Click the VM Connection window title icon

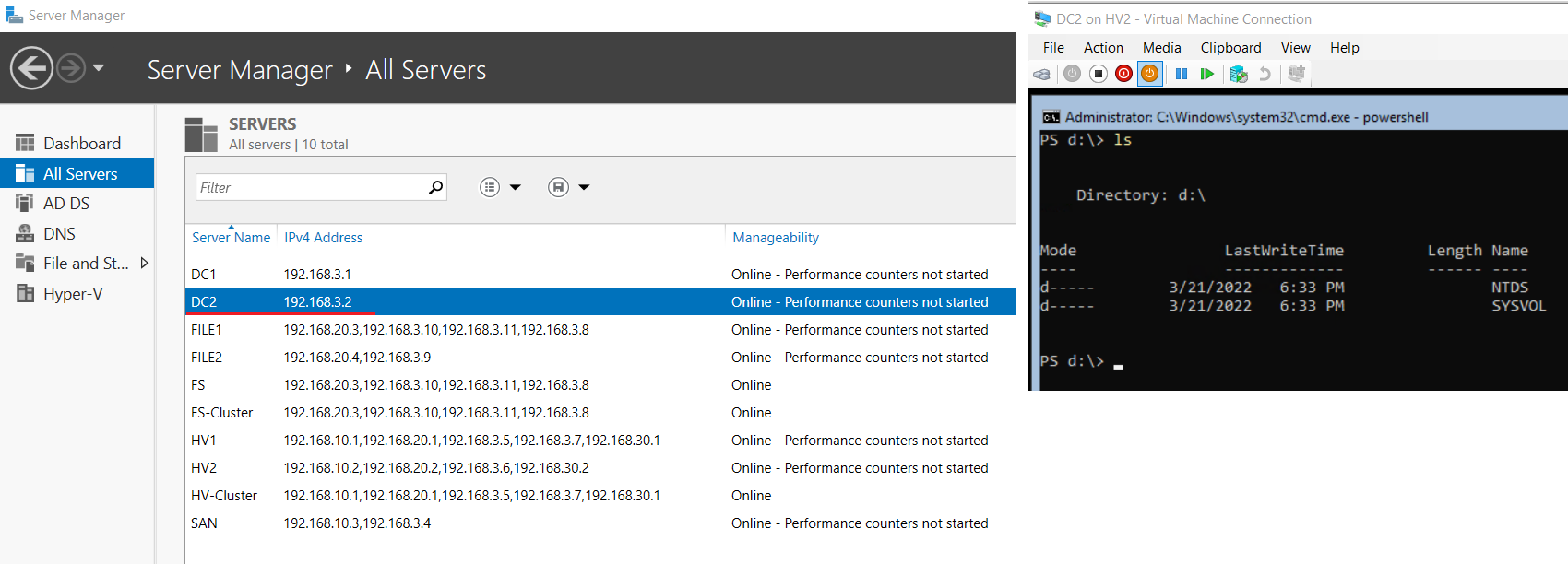pyautogui.click(x=1042, y=18)
